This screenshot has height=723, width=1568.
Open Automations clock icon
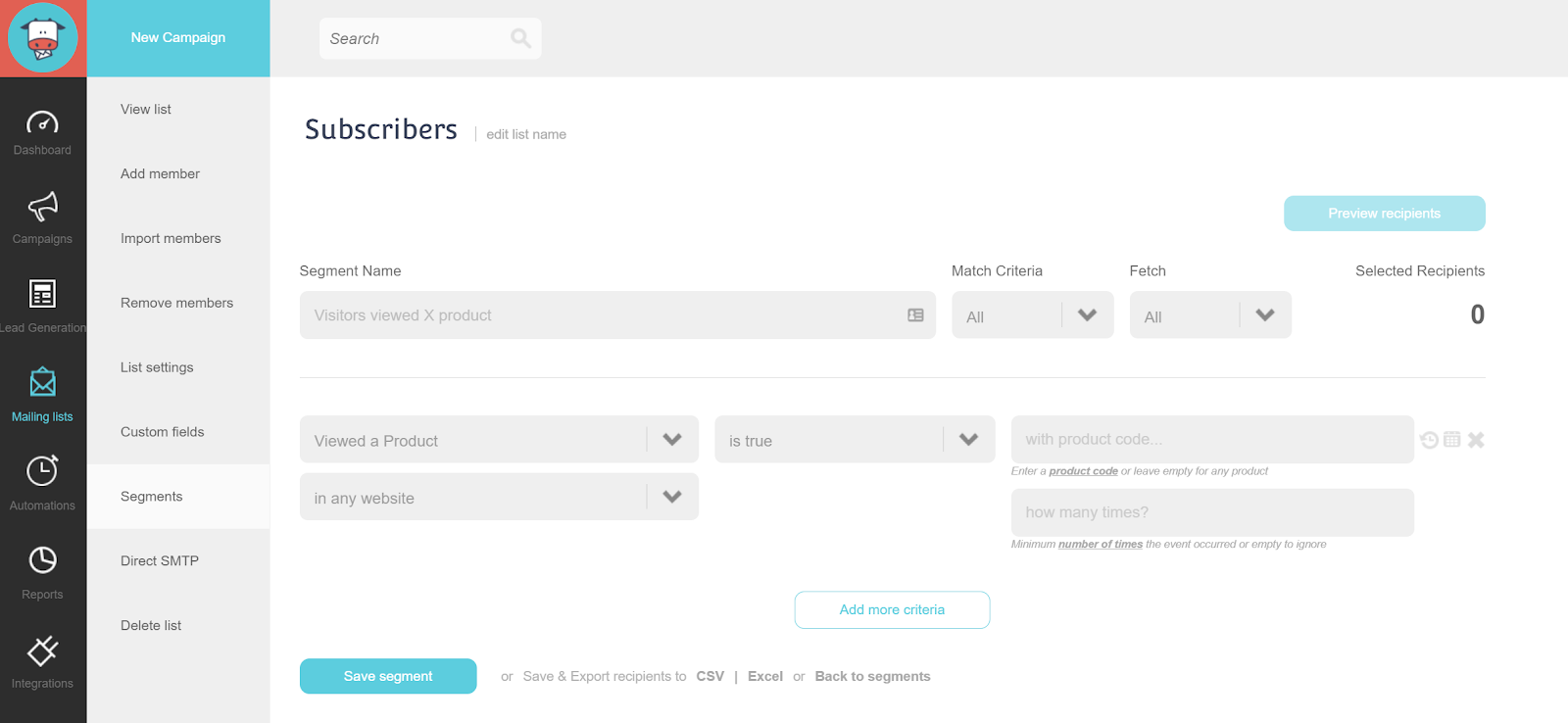42,470
